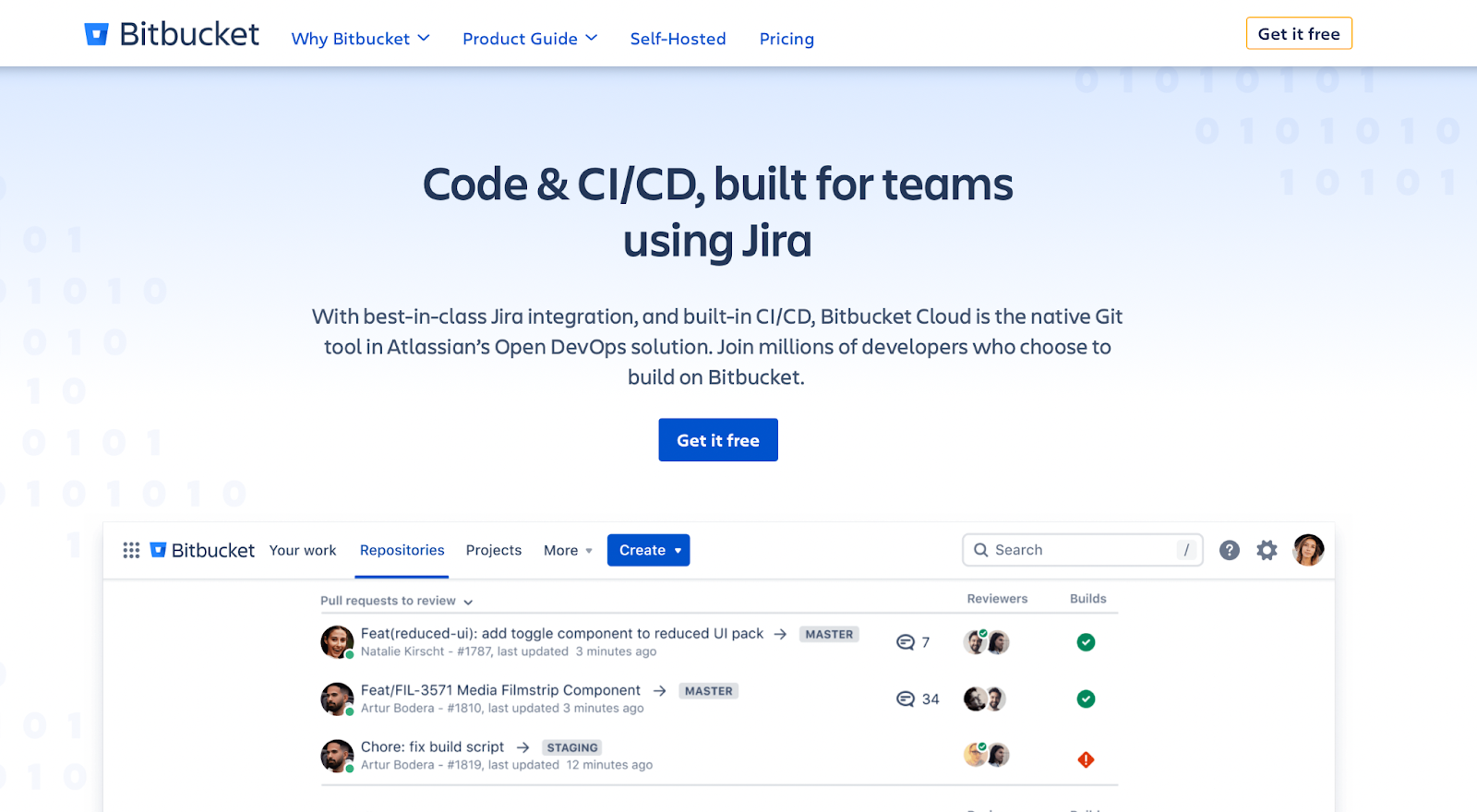This screenshot has height=812, width=1477.
Task: Click the search magnifier icon
Action: [x=980, y=550]
